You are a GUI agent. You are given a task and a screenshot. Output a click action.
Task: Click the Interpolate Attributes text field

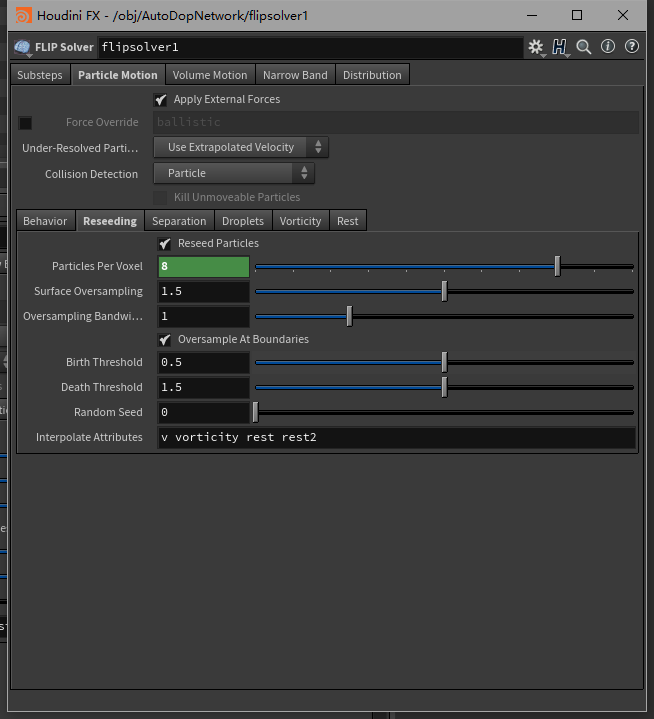397,437
